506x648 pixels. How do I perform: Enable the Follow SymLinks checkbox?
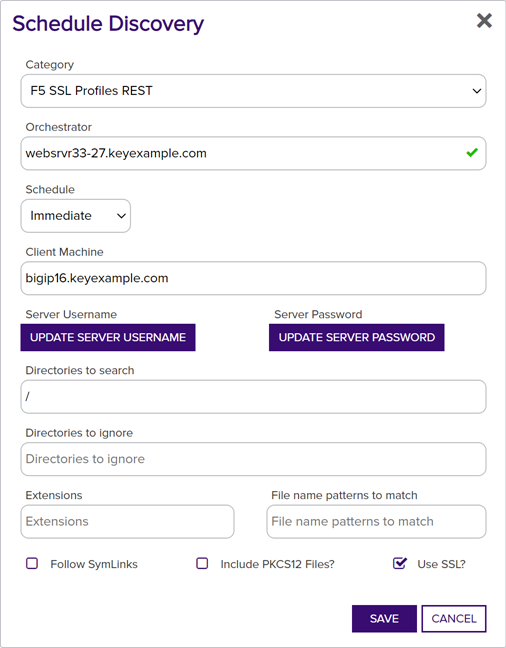32,564
